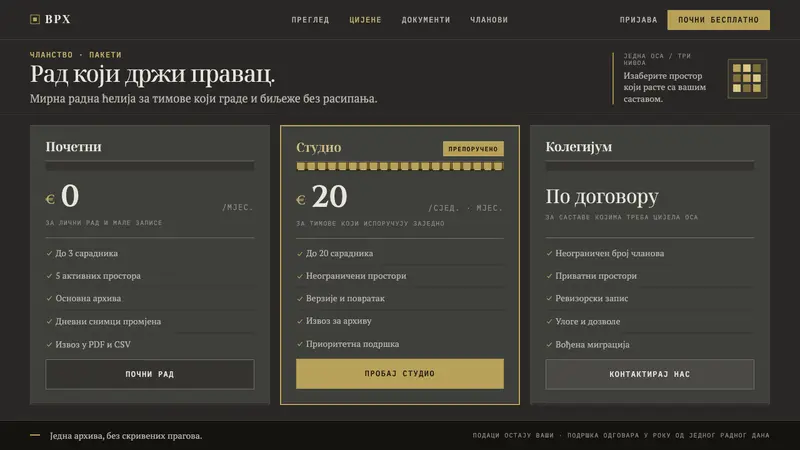800x450 pixels.
Task: Click the Почни бесплатно button
Action: coord(718,20)
